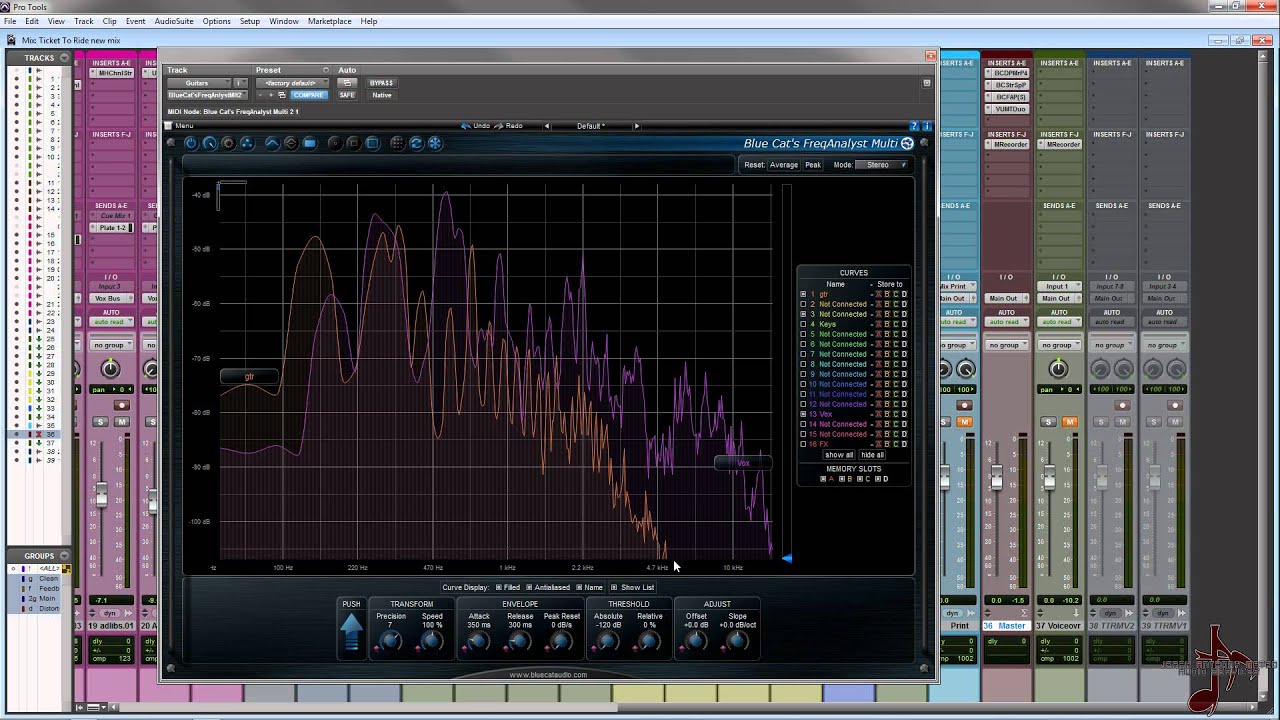1280x720 pixels.
Task: Open the Options menu
Action: (216, 21)
